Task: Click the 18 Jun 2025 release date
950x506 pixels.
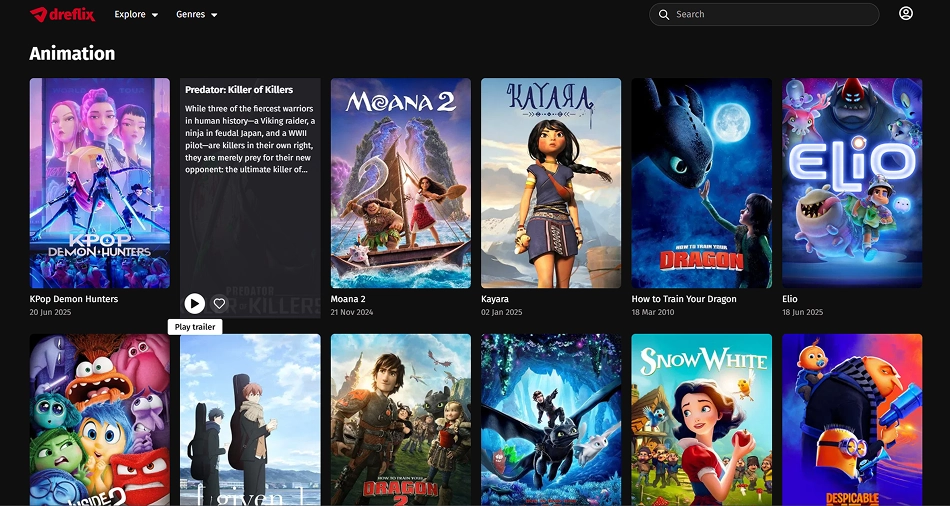Action: tap(803, 312)
